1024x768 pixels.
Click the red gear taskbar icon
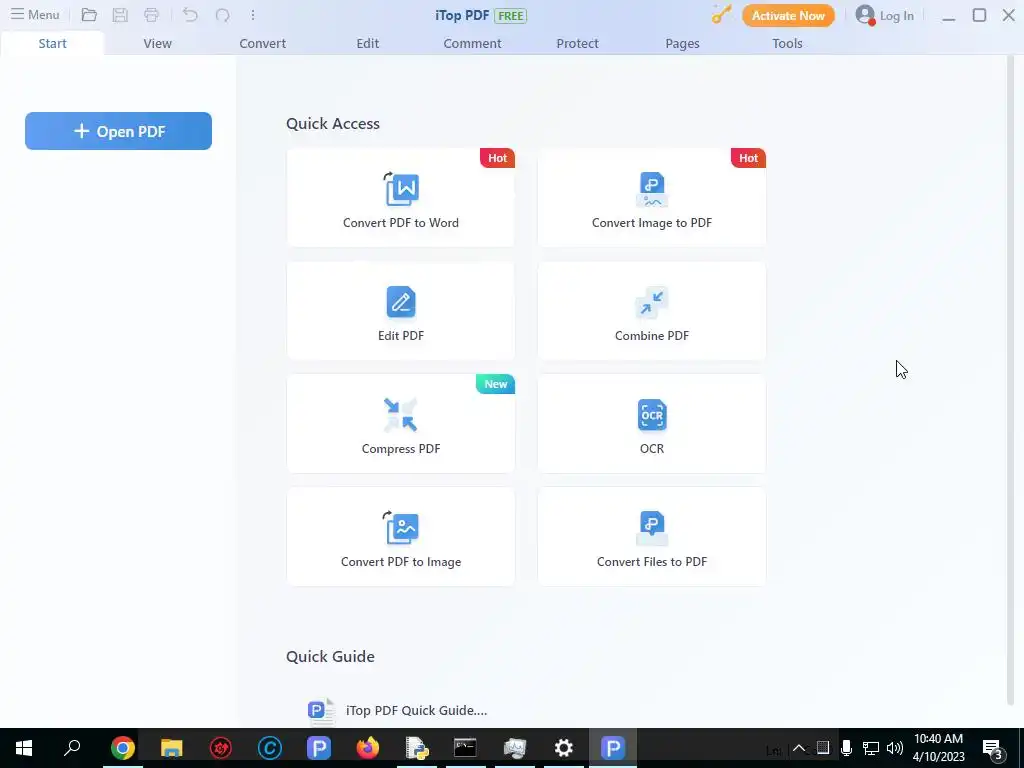pyautogui.click(x=221, y=748)
